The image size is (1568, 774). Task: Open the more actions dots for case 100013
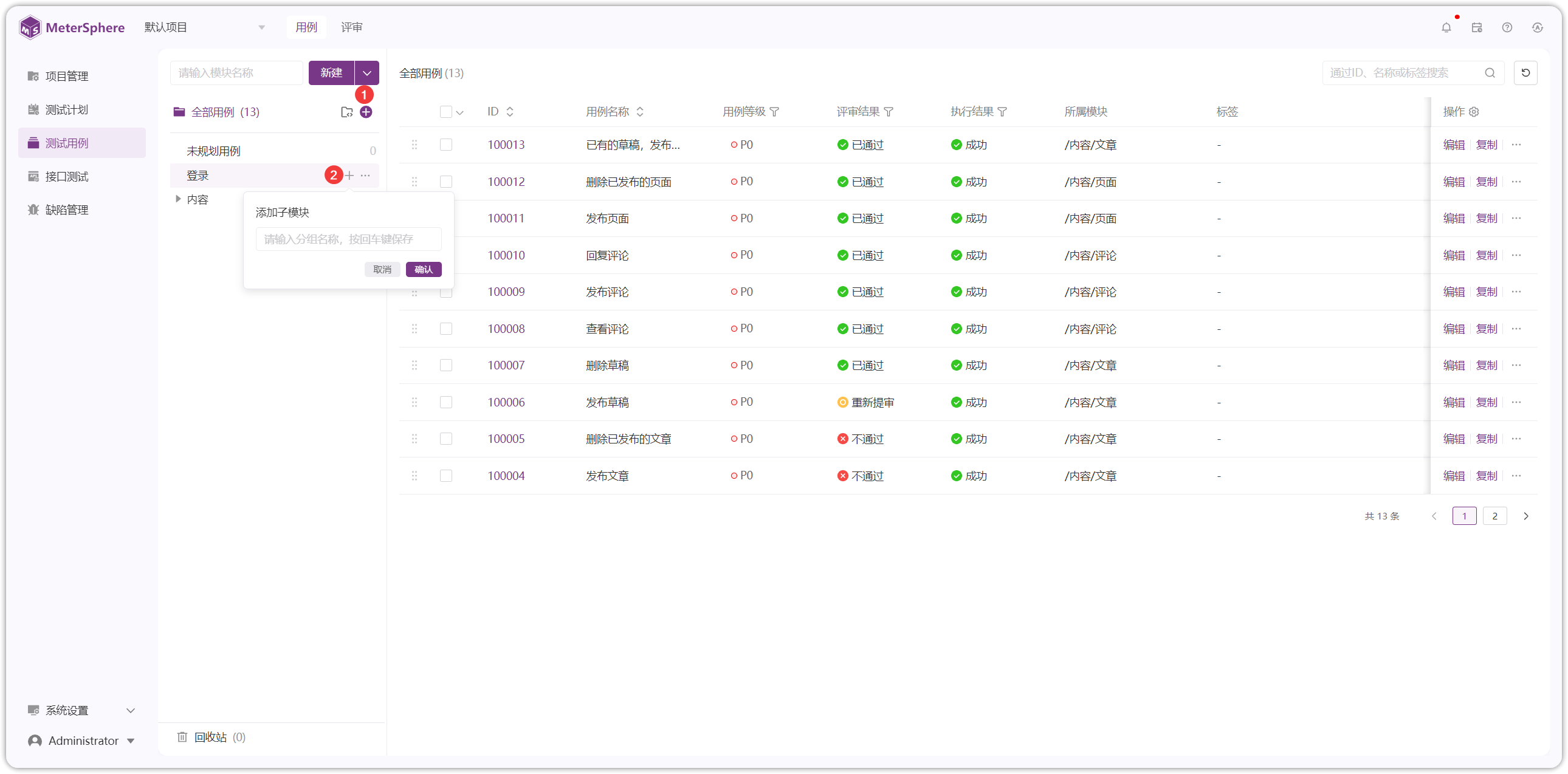pyautogui.click(x=1516, y=145)
